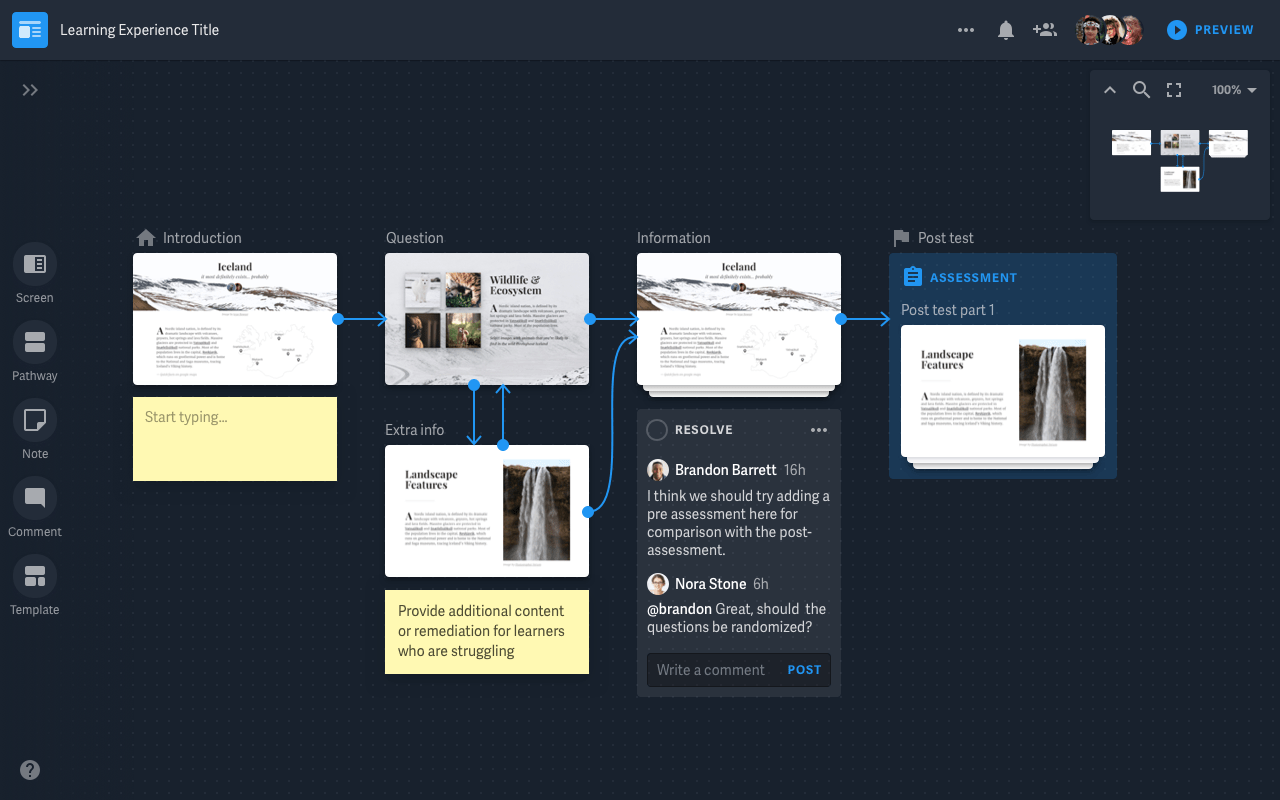Expand the left sidebar with double chevron
The height and width of the screenshot is (800, 1280).
(x=30, y=90)
